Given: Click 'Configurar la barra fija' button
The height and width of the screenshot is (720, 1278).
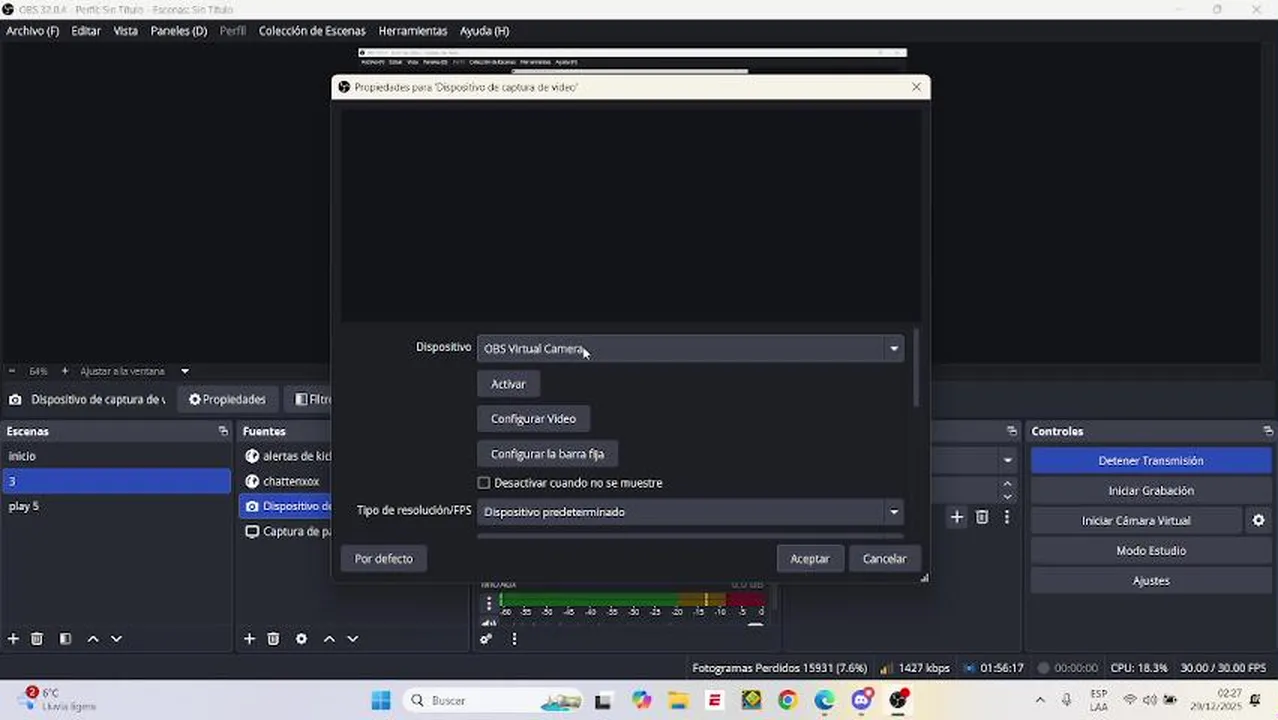Looking at the screenshot, I should [x=547, y=454].
